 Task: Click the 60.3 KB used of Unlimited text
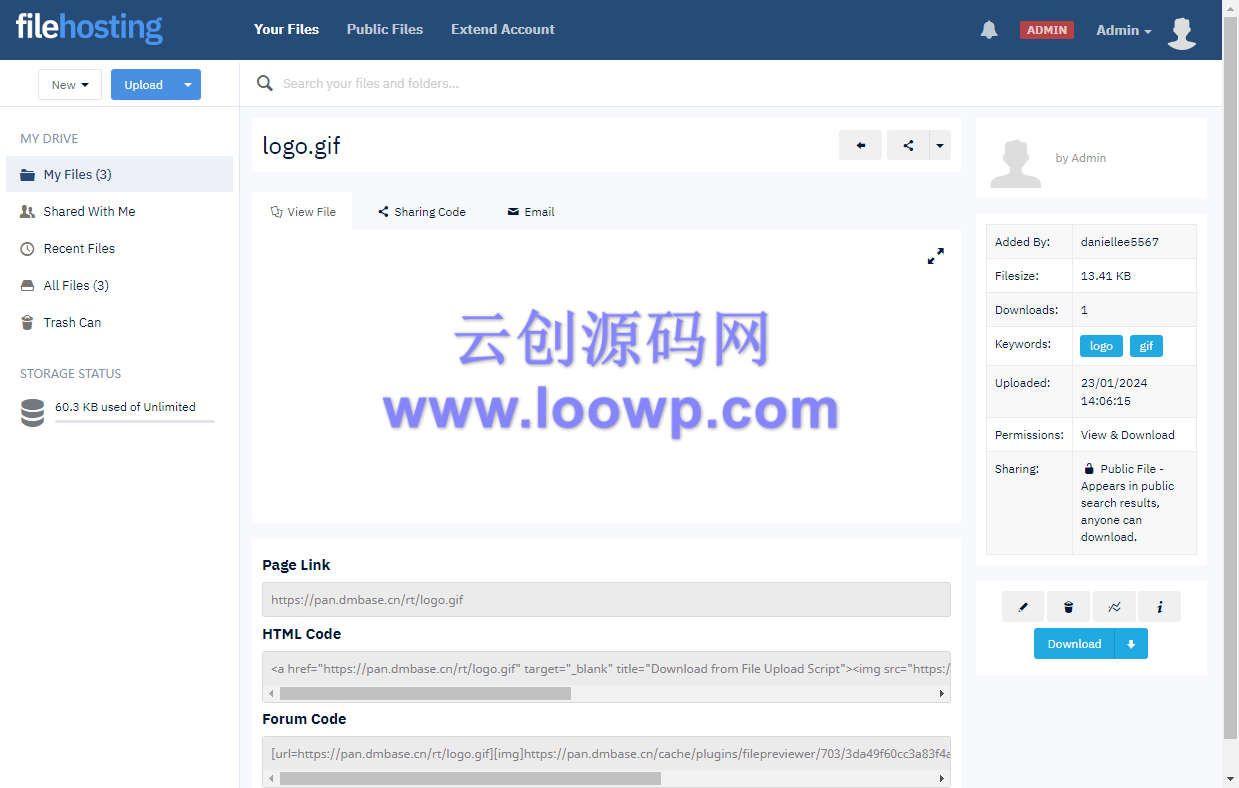coord(125,407)
